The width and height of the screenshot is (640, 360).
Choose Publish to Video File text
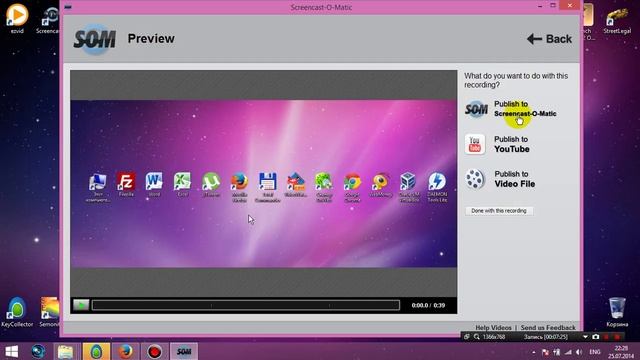[515, 179]
